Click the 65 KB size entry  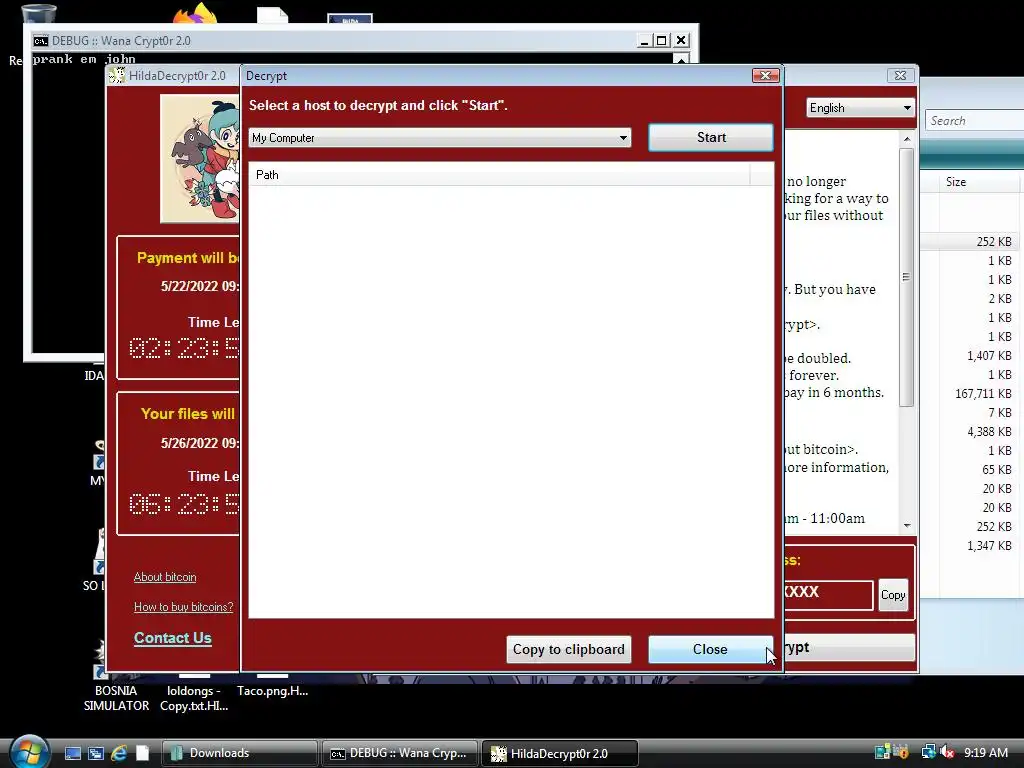(997, 470)
